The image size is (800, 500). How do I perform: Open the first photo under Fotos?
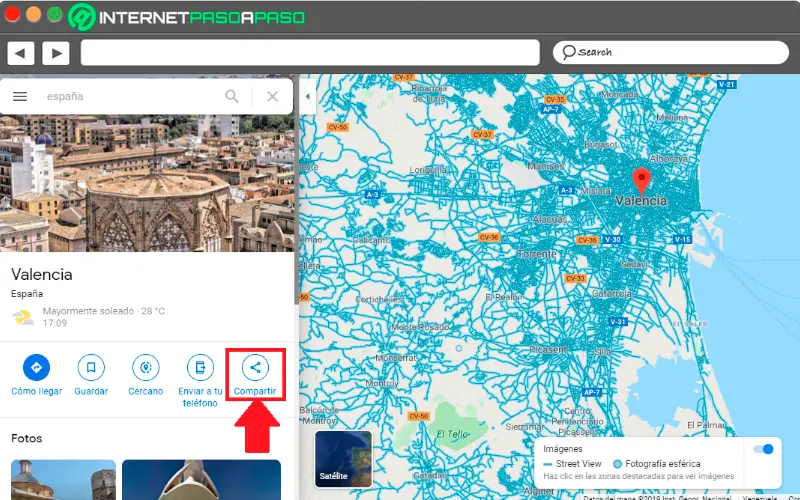[x=63, y=480]
